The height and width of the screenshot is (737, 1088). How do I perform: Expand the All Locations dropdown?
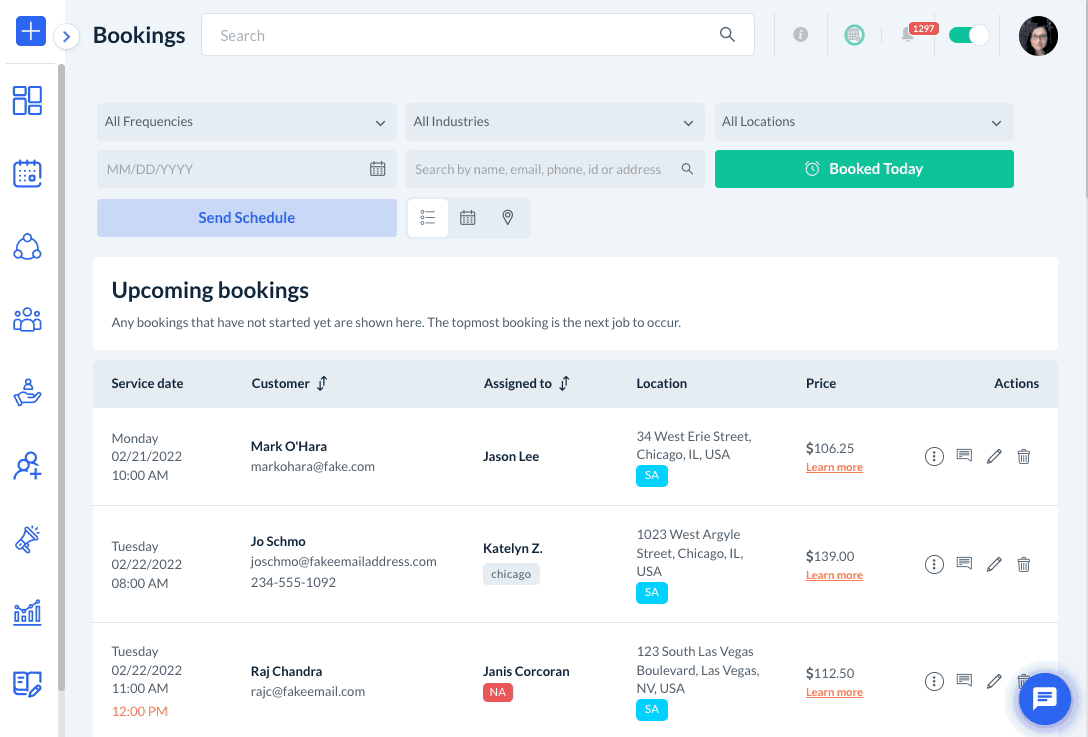pos(864,122)
